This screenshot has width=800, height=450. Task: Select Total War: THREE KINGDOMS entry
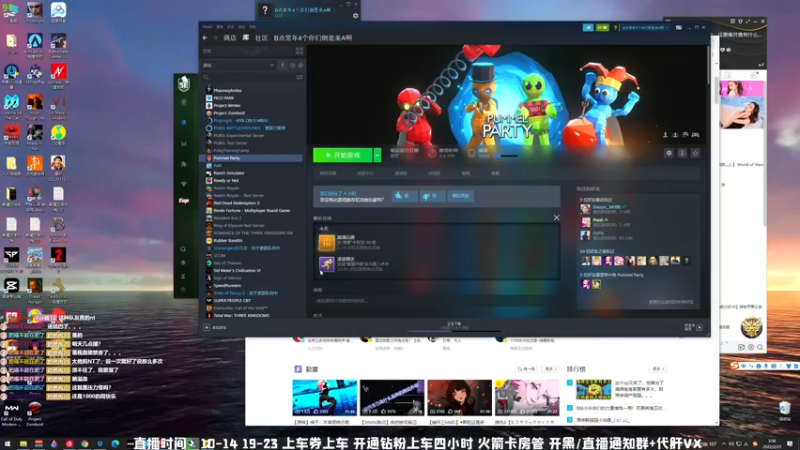tap(241, 315)
